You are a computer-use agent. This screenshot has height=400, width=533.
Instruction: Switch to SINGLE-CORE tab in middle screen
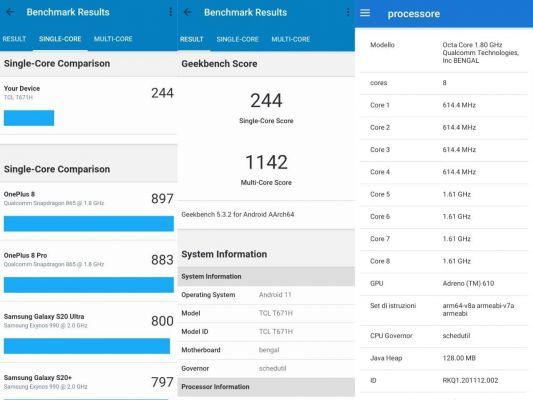238,39
